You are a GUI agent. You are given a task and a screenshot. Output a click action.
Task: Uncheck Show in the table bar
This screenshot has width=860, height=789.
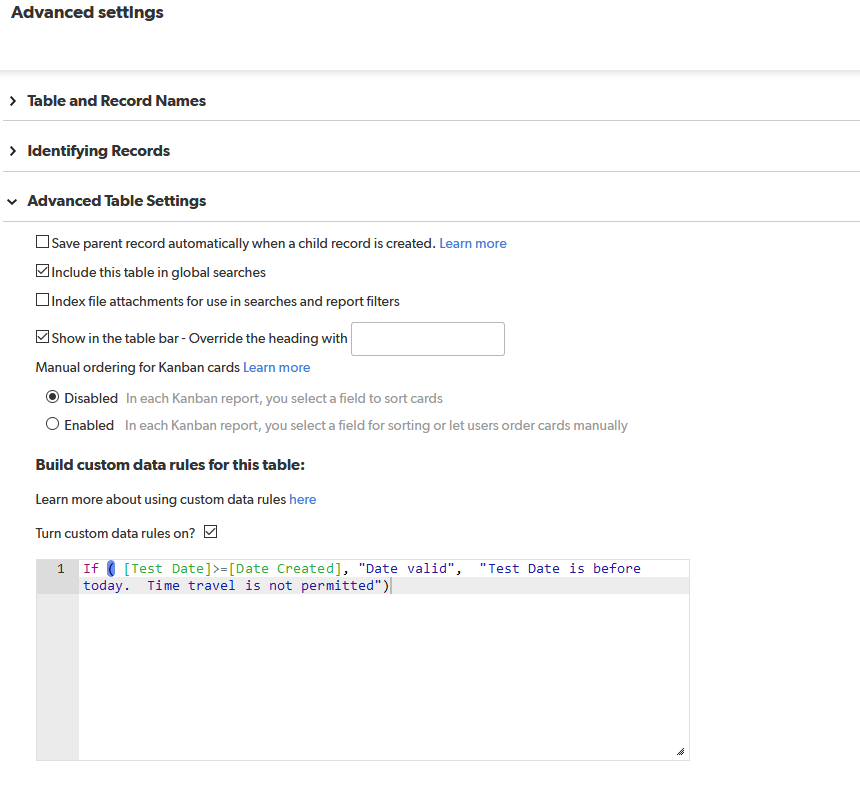click(42, 337)
